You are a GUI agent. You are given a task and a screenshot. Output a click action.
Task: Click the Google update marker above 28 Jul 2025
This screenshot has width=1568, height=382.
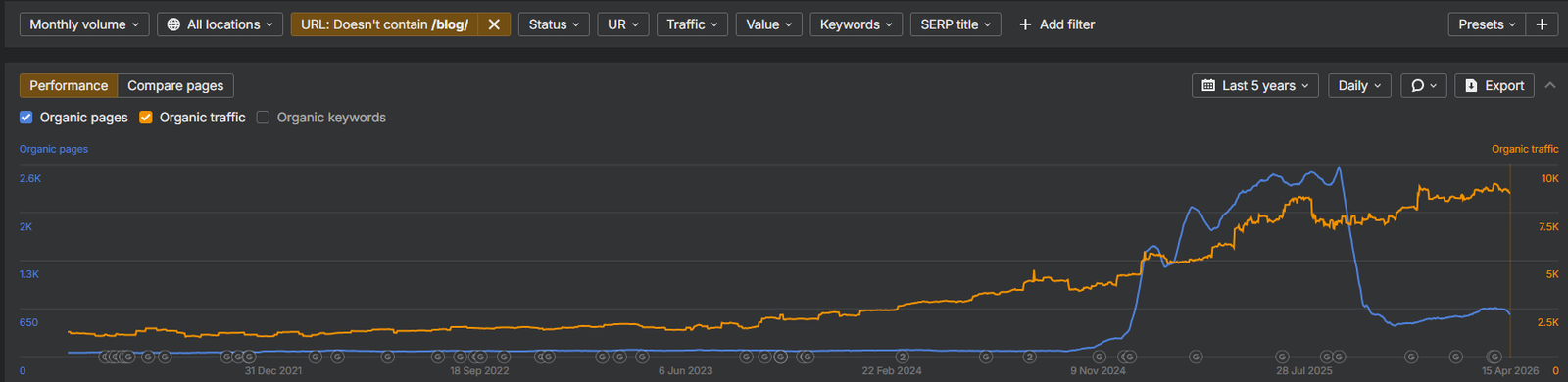[x=1282, y=357]
